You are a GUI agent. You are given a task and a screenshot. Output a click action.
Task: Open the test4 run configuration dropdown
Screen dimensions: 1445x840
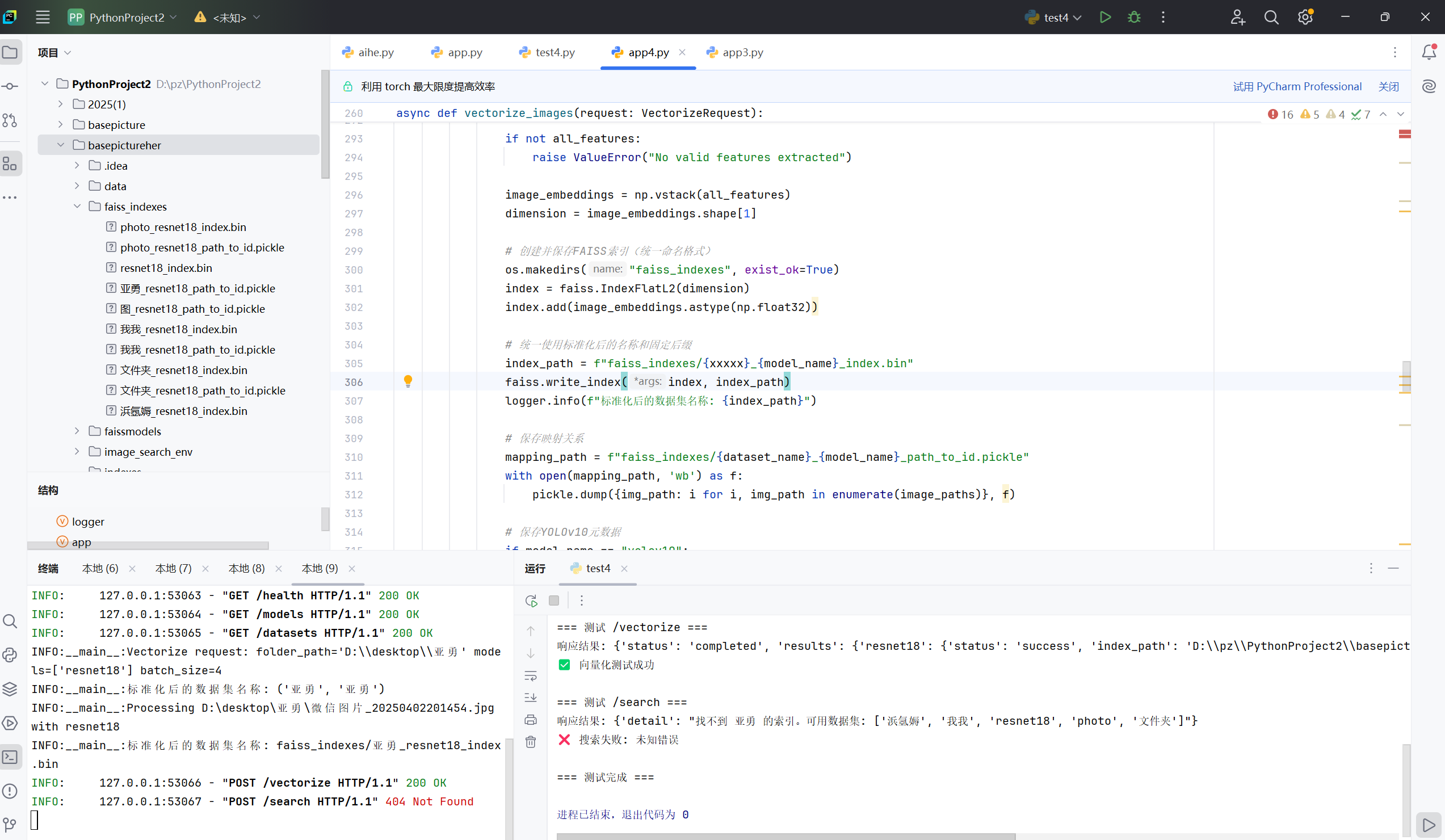pyautogui.click(x=1079, y=17)
